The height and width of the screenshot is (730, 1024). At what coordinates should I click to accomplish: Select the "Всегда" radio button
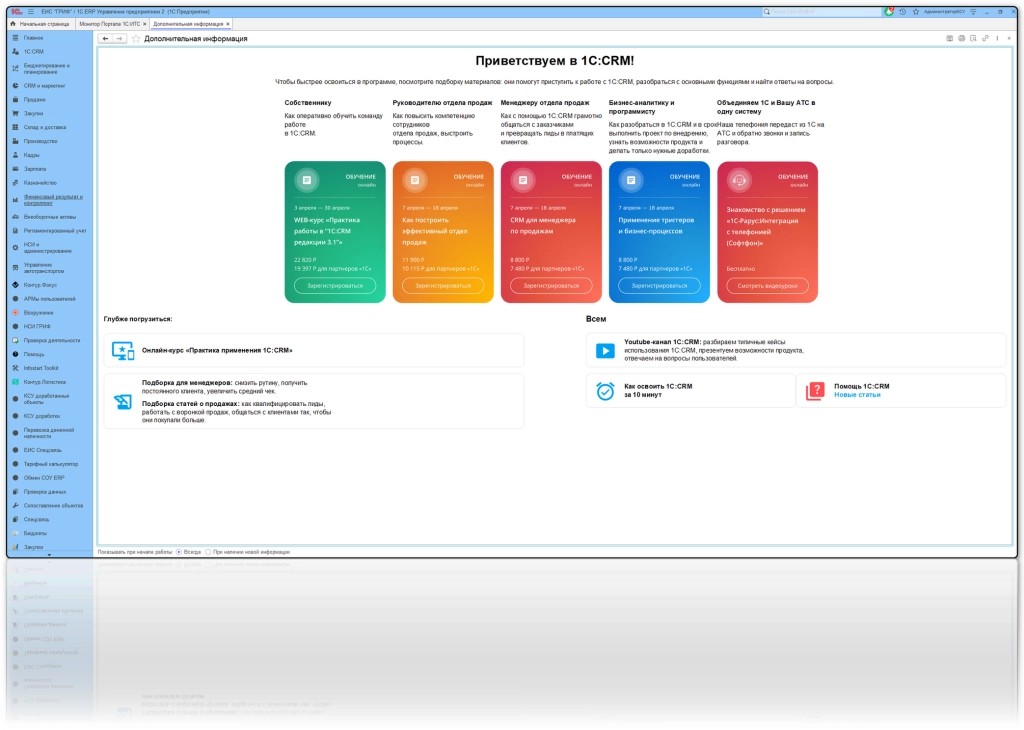coord(179,552)
